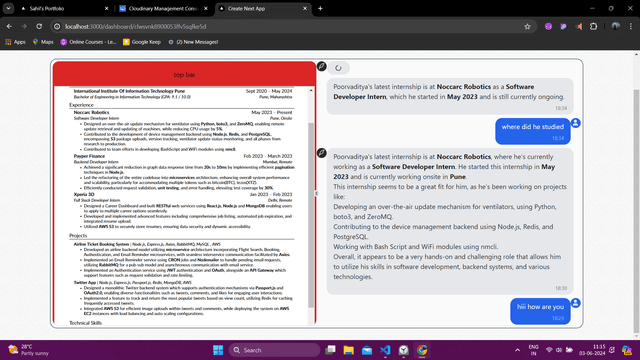
Task: Click bot avatar beside long internship reply
Action: (322, 153)
